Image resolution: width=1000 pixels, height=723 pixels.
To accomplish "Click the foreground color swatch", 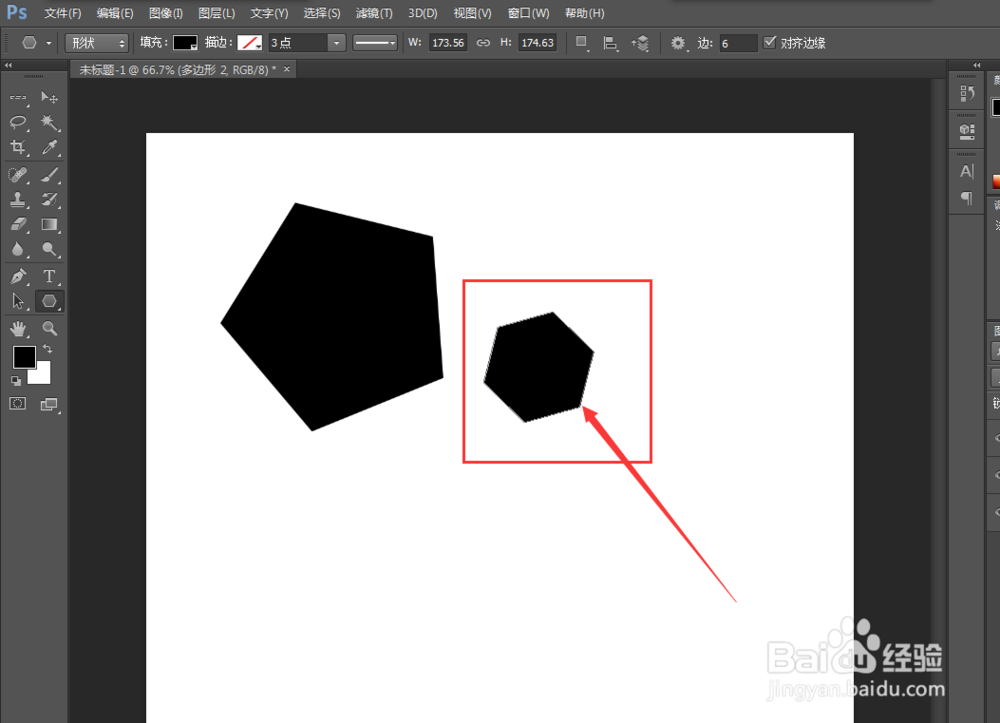I will point(24,357).
